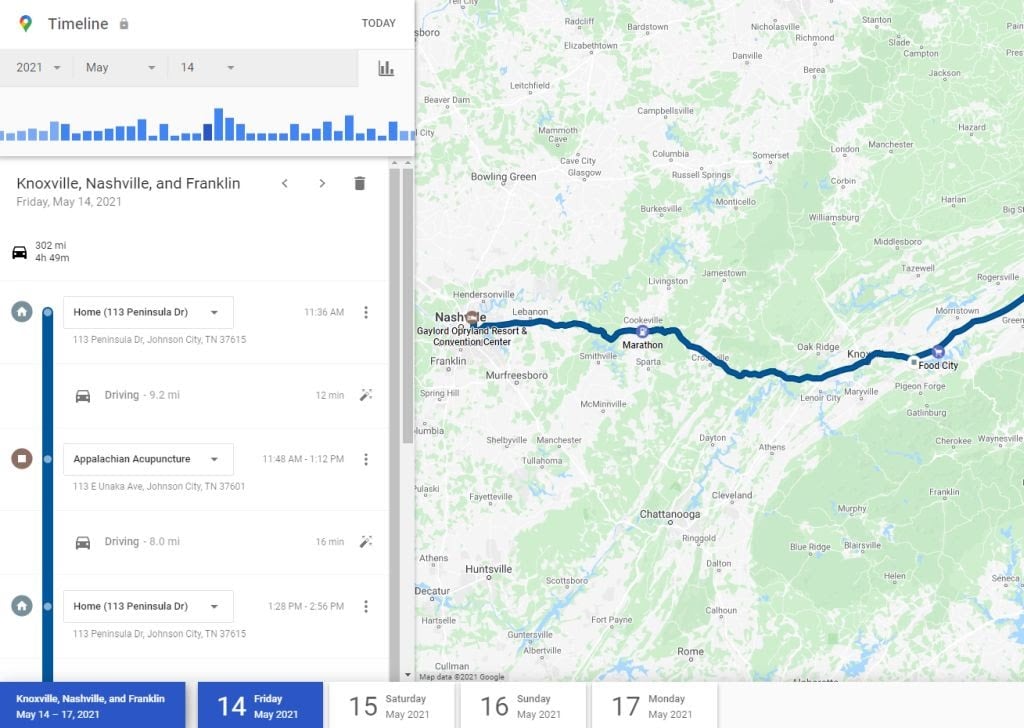Screen dimensions: 1024x728
Task: Edit the 8.0 mi drive with wand icon
Action: (x=366, y=541)
